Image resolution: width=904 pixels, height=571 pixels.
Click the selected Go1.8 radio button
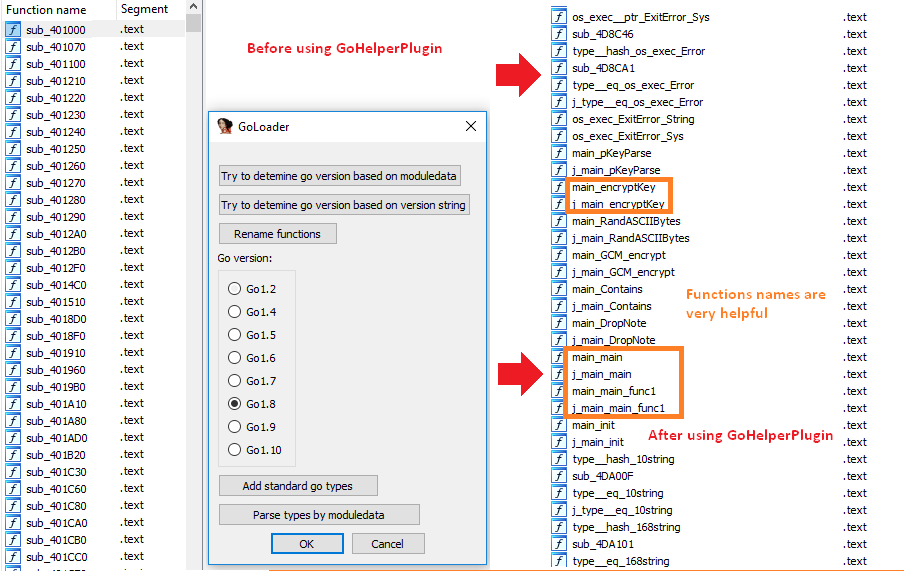234,404
